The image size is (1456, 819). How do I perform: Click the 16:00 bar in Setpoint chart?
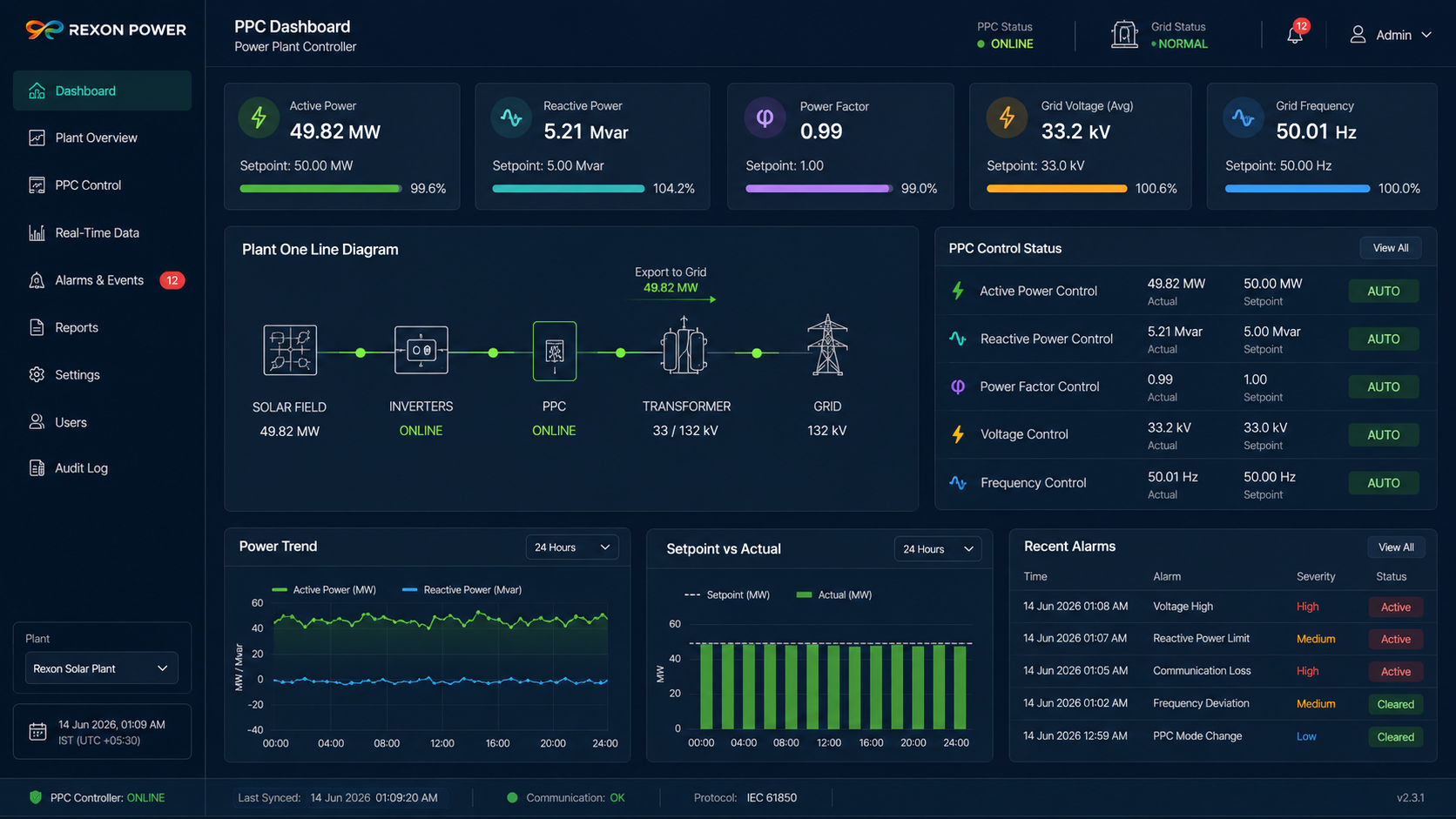876,687
